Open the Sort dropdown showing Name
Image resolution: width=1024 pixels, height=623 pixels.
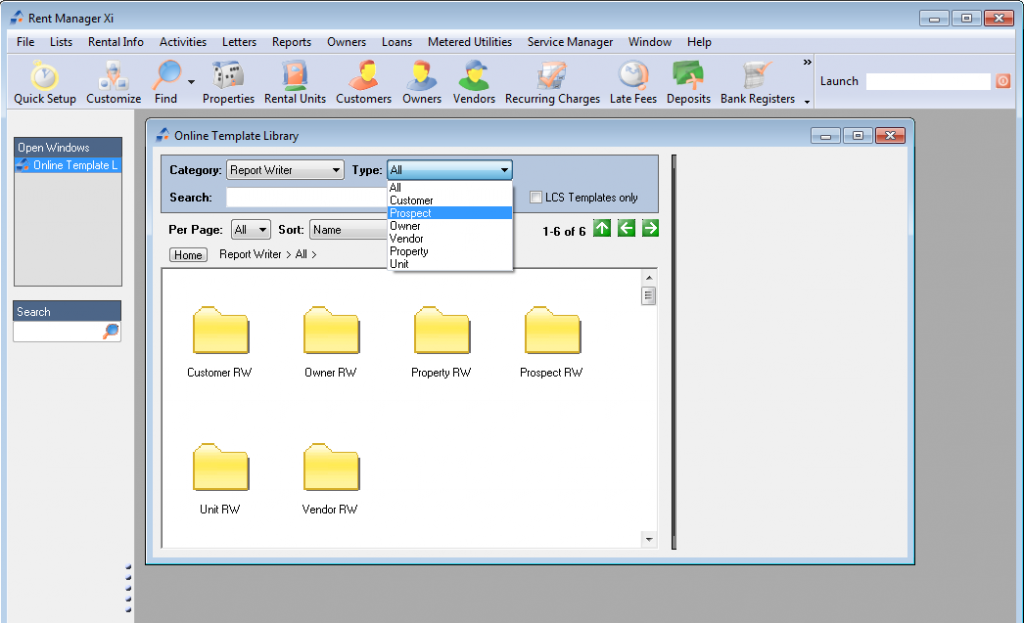pyautogui.click(x=349, y=230)
